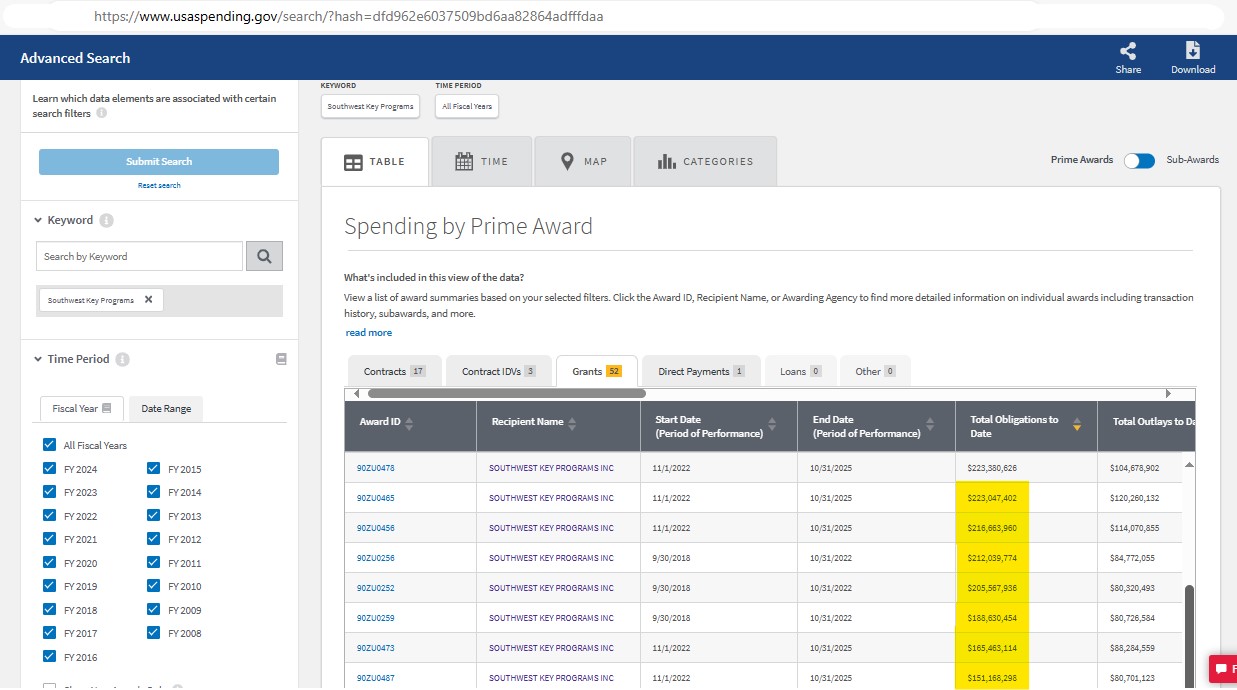The width and height of the screenshot is (1237, 690).
Task: Open the Share icon in header
Action: (x=1128, y=51)
